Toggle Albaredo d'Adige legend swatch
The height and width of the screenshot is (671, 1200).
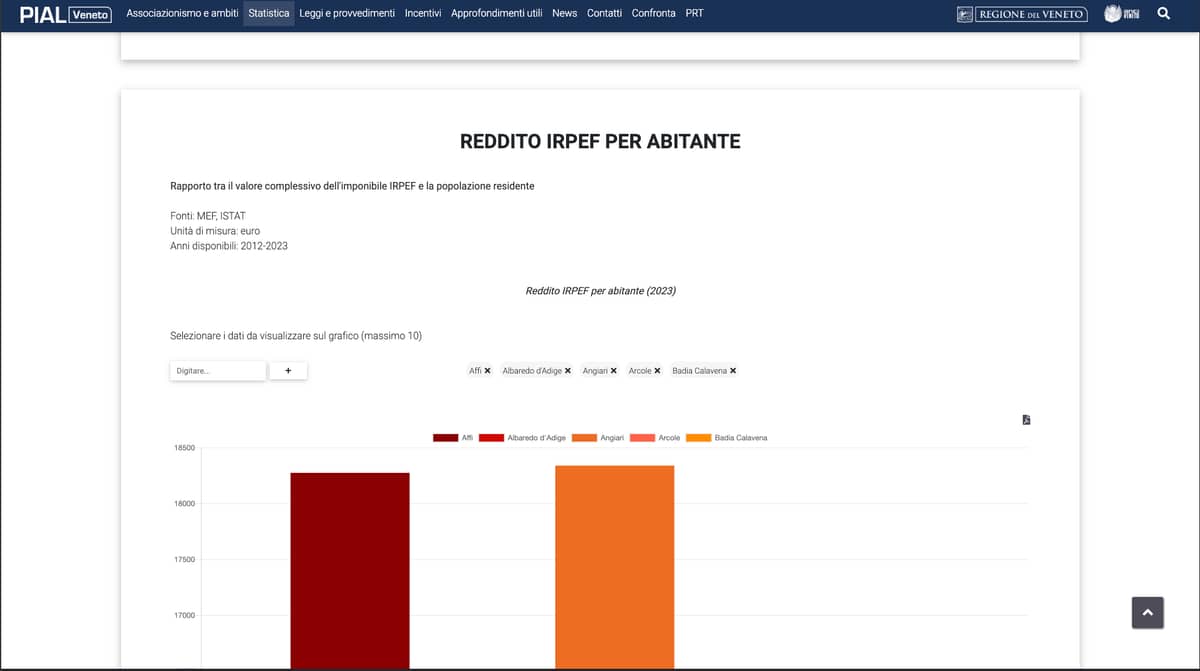(491, 438)
